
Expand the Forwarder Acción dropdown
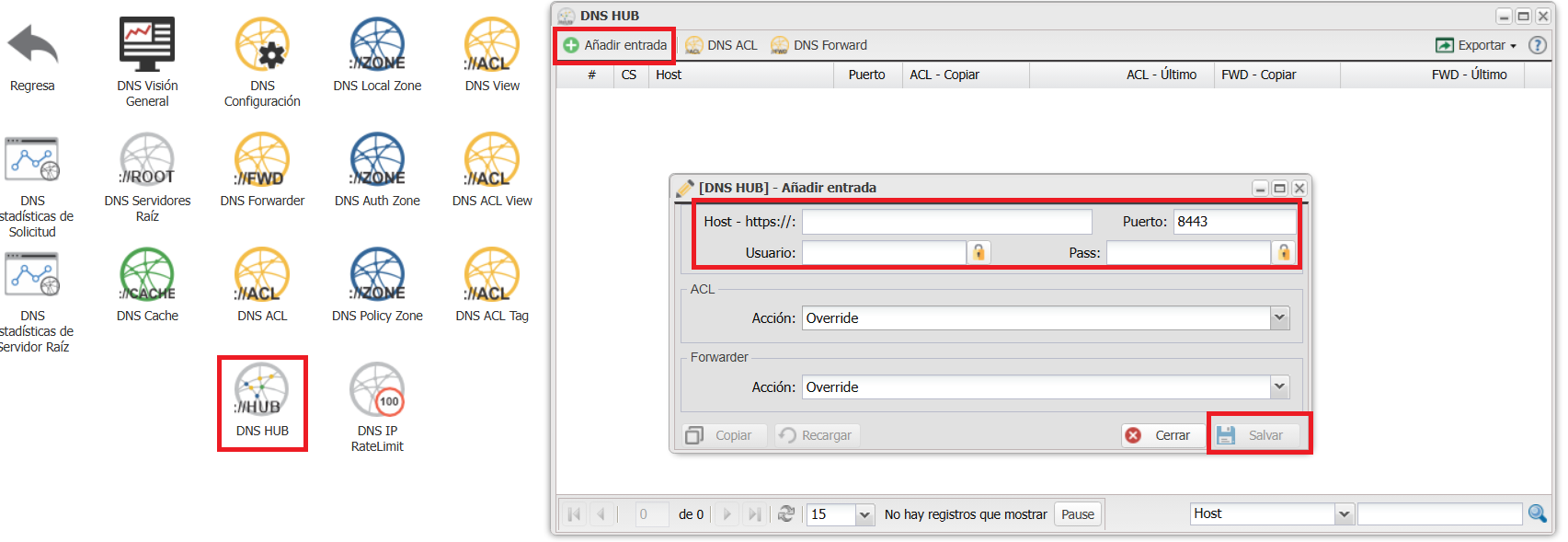pos(1279,387)
